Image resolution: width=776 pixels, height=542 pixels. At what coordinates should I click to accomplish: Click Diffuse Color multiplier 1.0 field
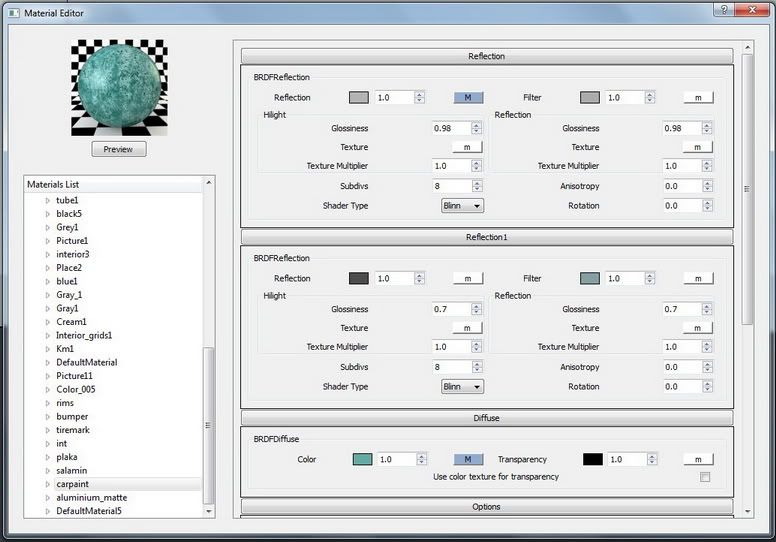397,459
